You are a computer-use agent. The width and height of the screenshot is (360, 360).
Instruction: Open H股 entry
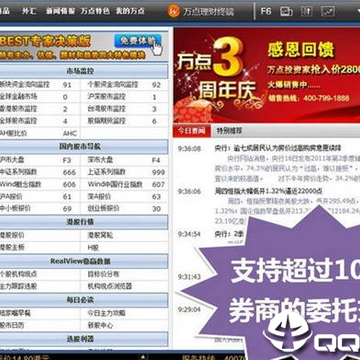pos(93,247)
